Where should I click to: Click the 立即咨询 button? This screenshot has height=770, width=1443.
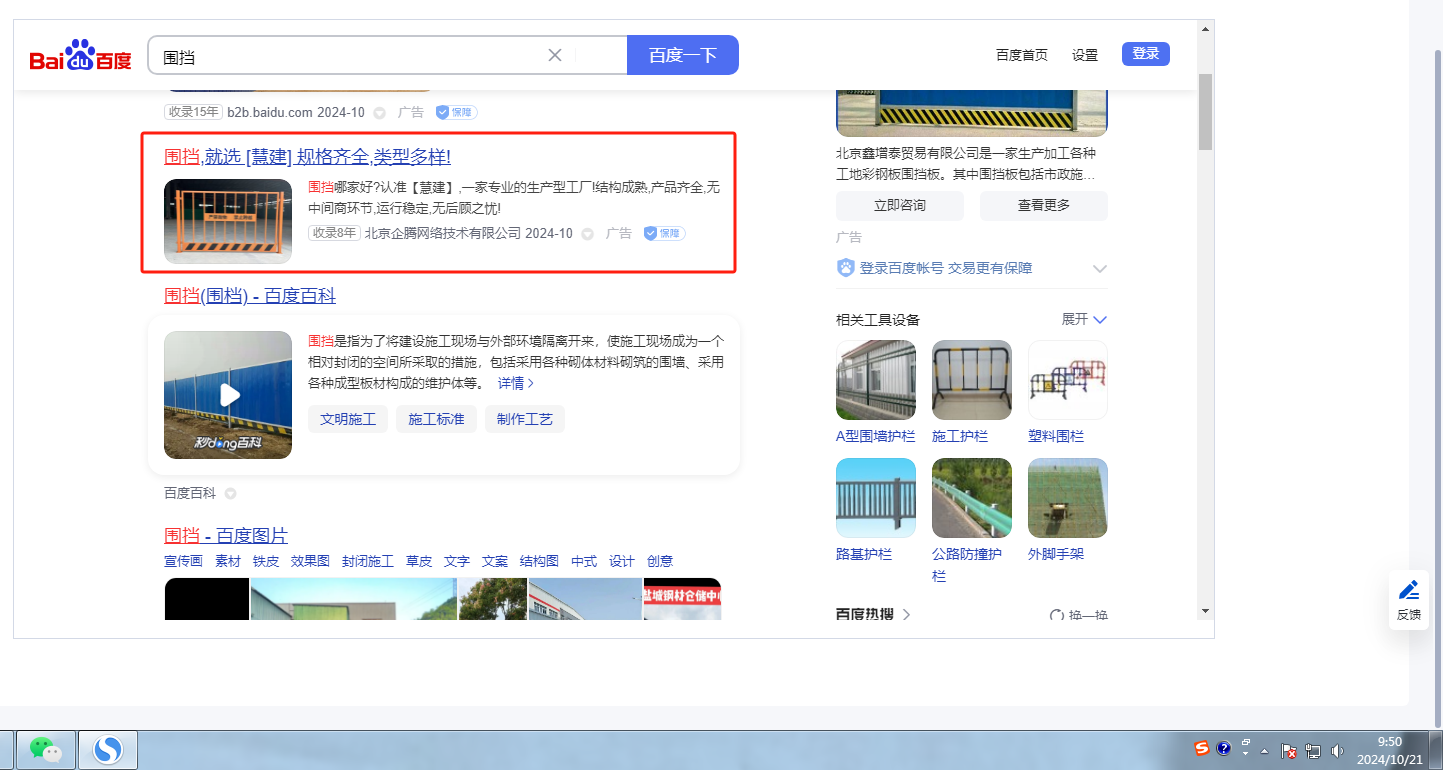[x=900, y=205]
